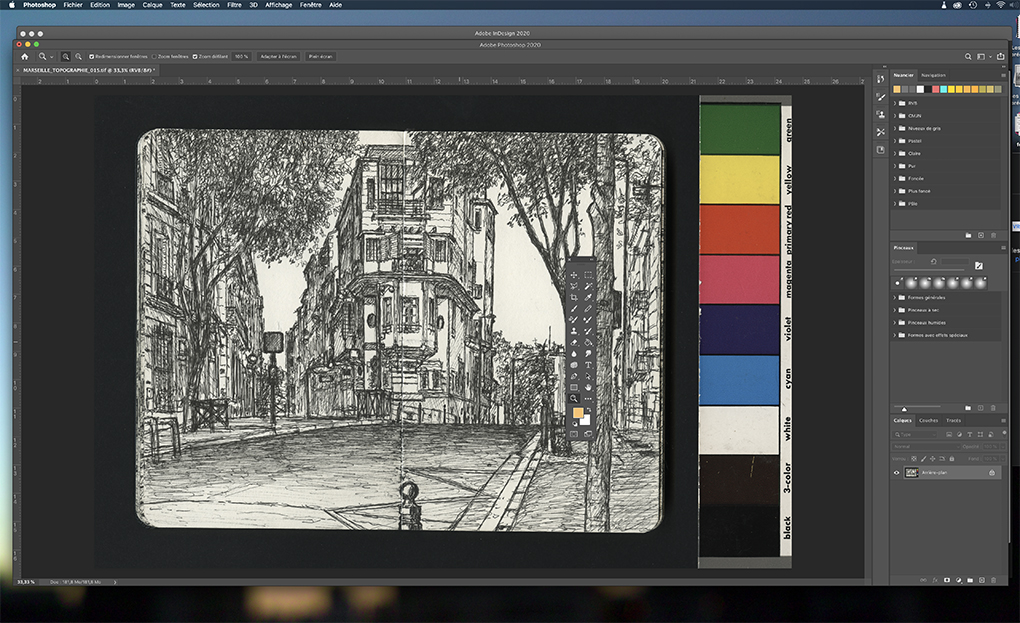Image resolution: width=1020 pixels, height=623 pixels.
Task: Click the 'Adapter à l'écran' button
Action: click(x=278, y=57)
